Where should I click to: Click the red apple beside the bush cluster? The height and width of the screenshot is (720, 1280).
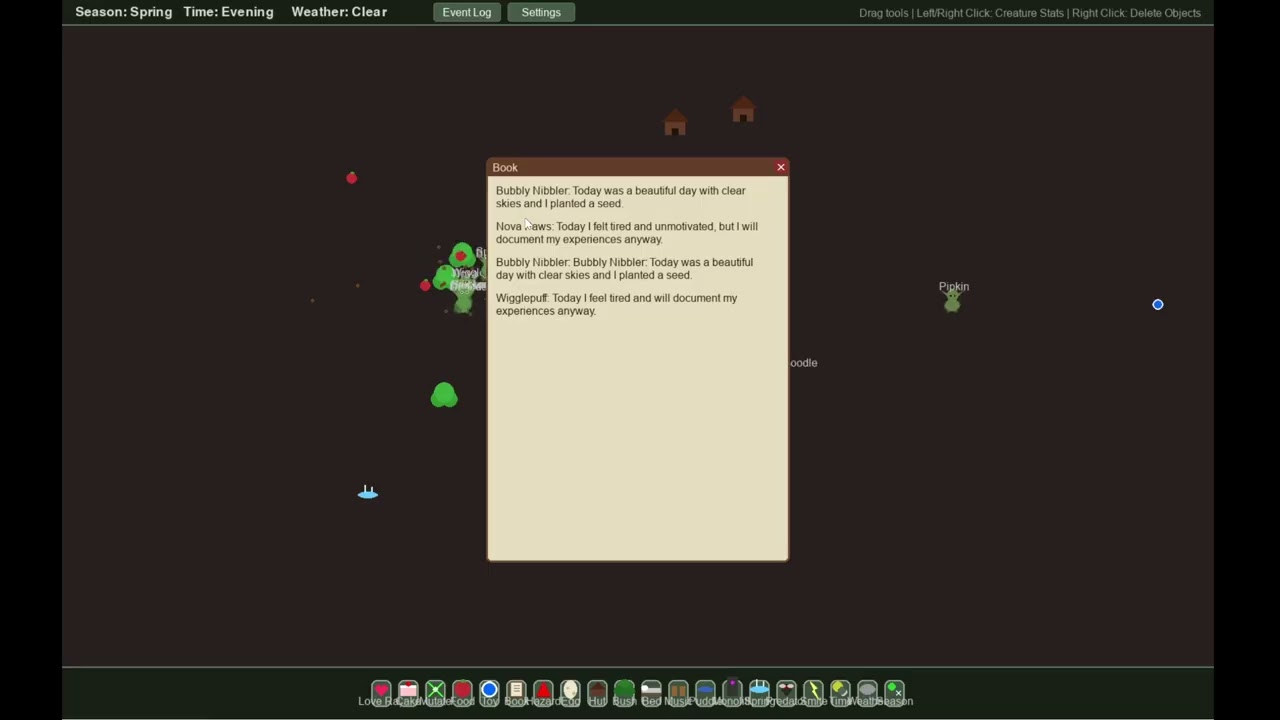(x=425, y=285)
